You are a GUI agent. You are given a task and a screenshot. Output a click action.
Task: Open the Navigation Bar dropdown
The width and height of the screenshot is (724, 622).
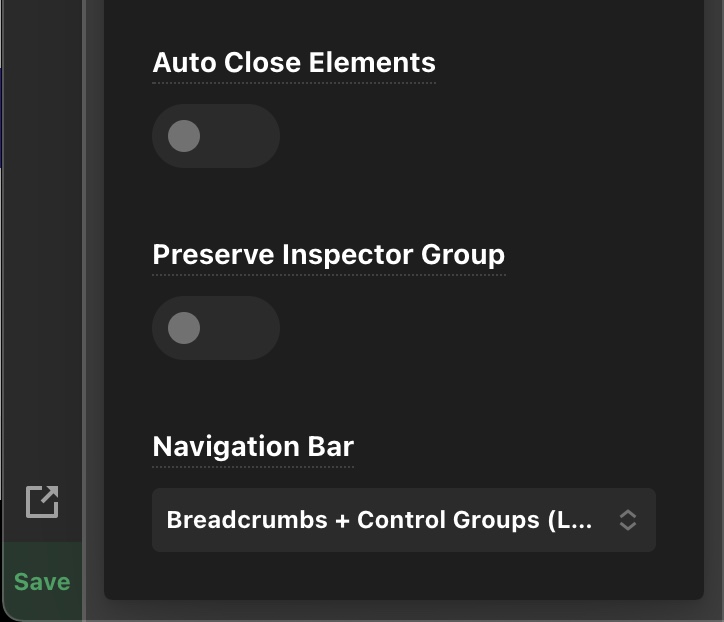tap(404, 520)
